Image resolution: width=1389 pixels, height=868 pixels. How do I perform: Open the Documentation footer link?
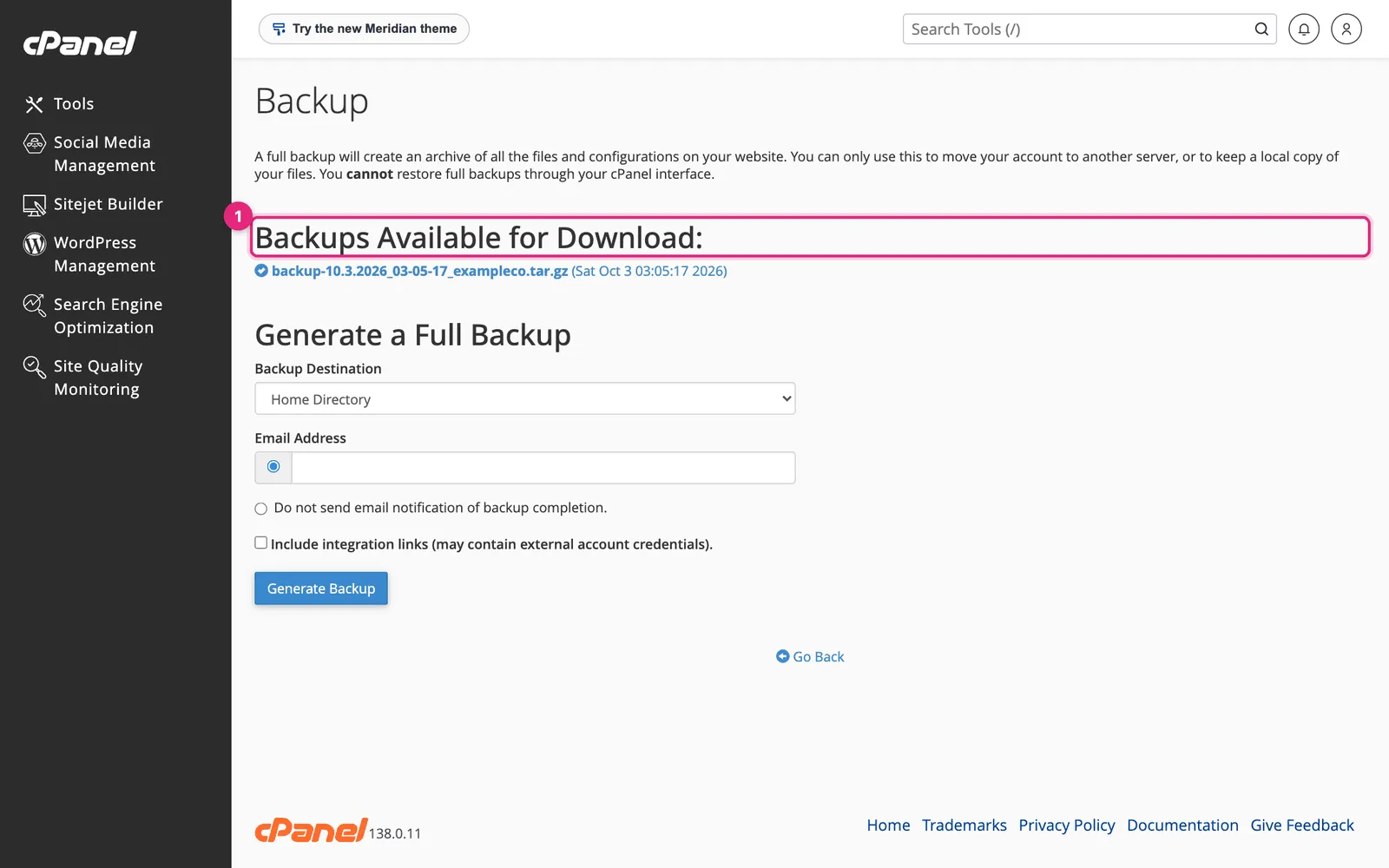tap(1182, 825)
